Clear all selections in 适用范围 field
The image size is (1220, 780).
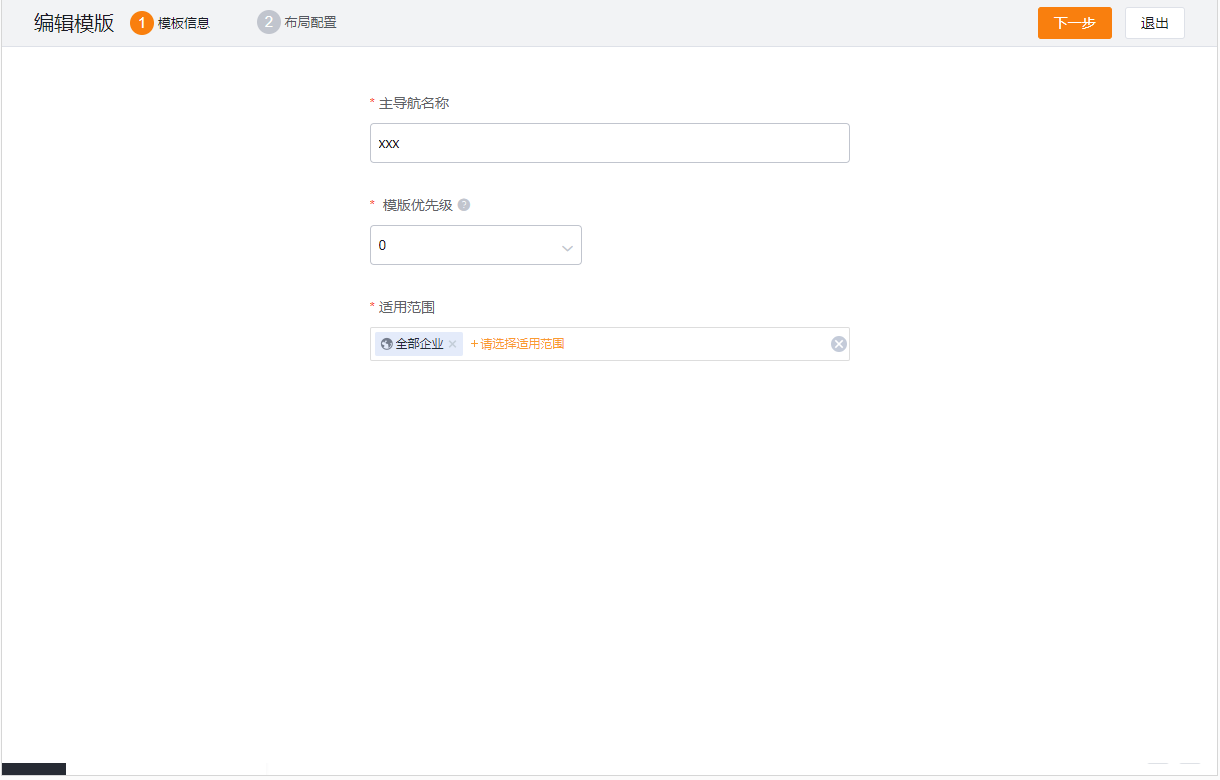click(x=839, y=344)
